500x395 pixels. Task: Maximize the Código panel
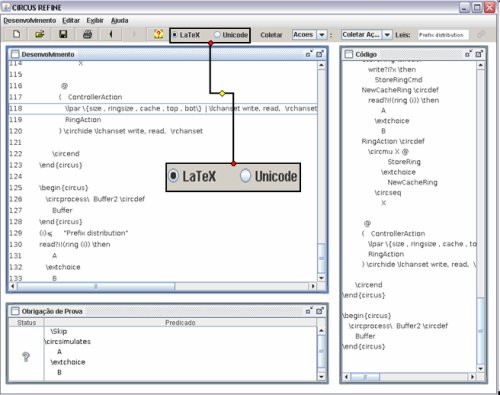click(x=479, y=54)
